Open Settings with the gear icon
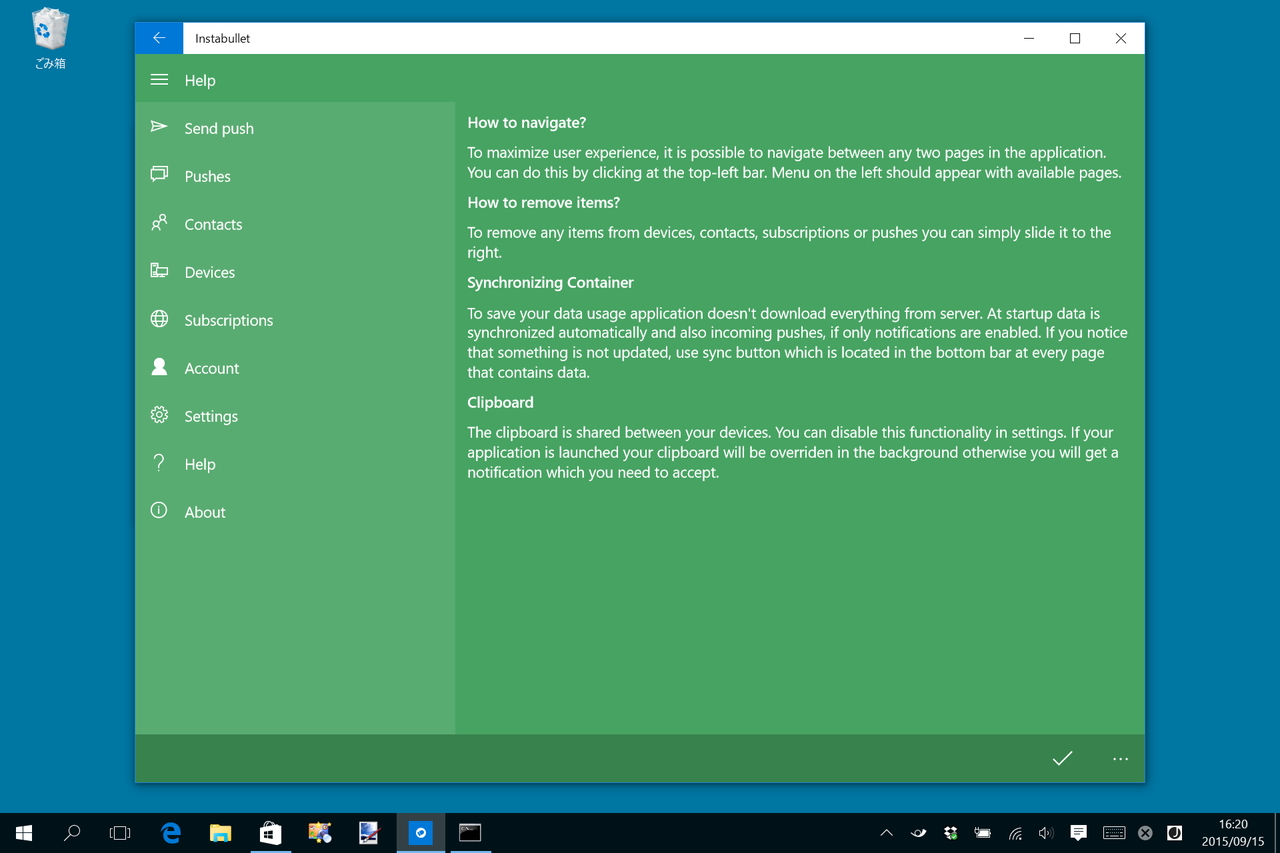 159,415
